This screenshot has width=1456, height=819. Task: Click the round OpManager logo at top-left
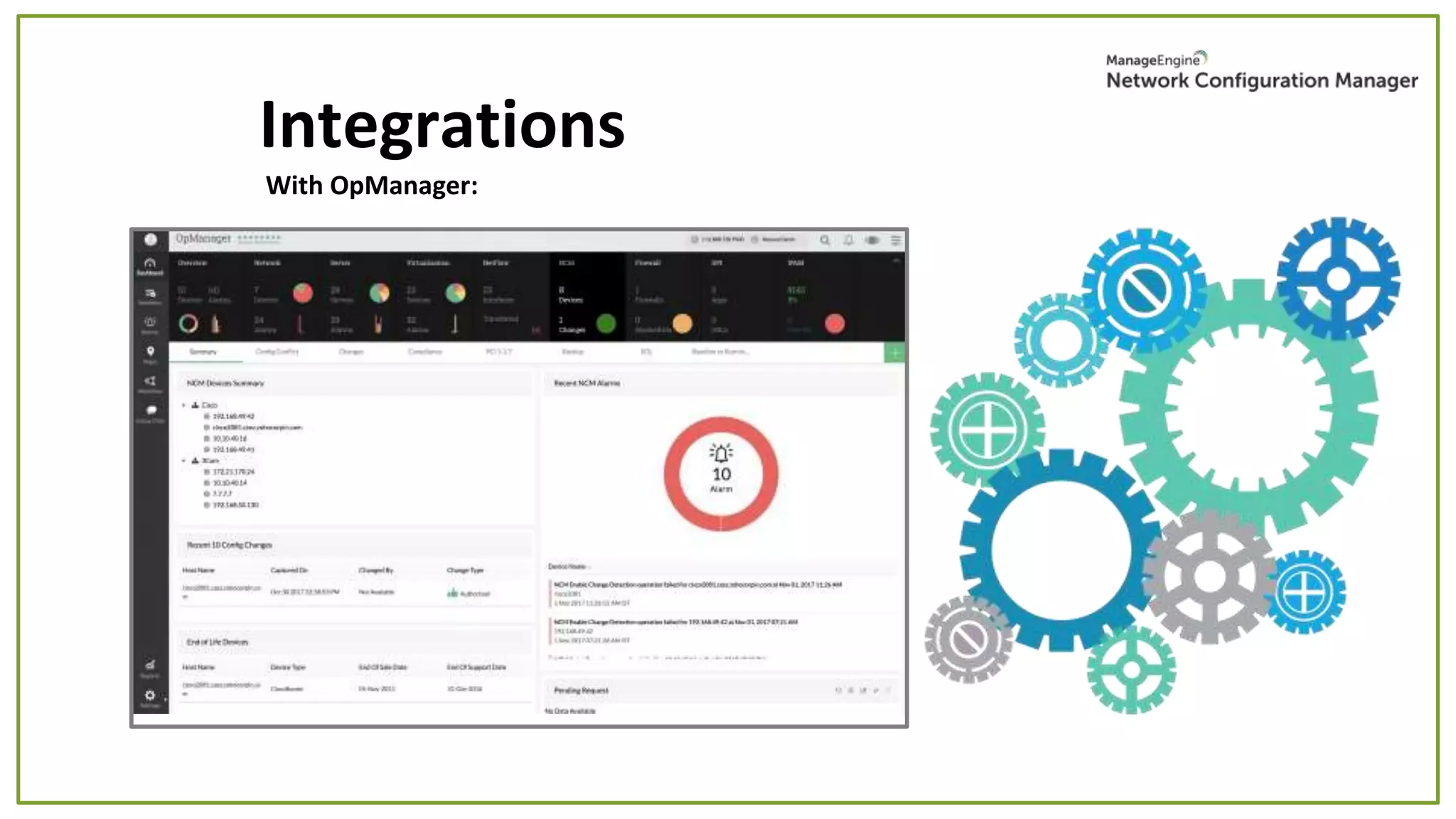tap(150, 240)
